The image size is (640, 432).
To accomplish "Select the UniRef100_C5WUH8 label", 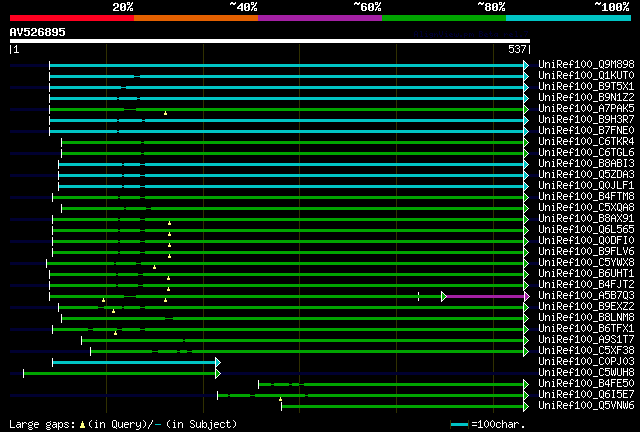I will pos(586,373).
